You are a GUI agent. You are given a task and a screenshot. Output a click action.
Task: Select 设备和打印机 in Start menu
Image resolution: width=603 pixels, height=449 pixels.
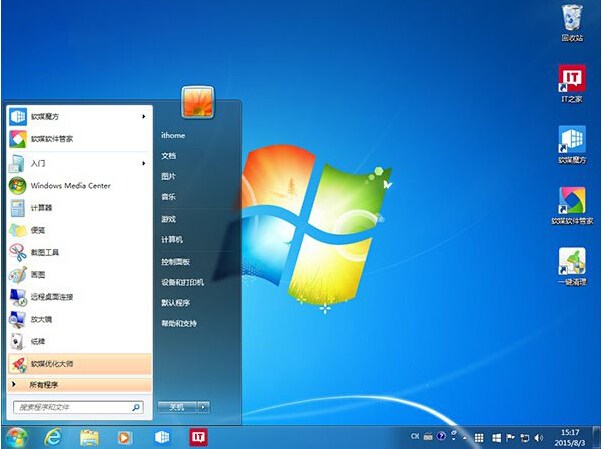point(180,282)
